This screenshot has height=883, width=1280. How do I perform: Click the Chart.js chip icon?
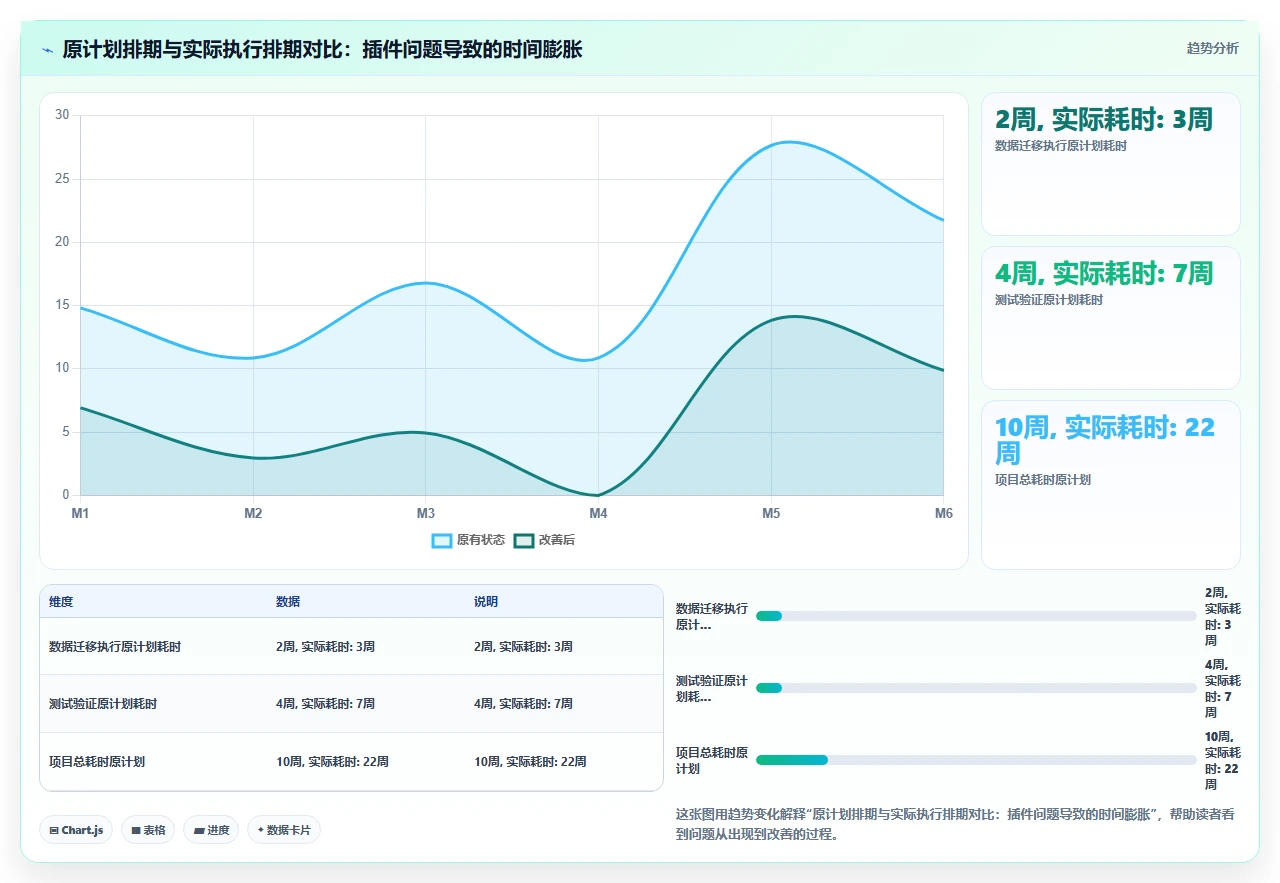pos(54,830)
